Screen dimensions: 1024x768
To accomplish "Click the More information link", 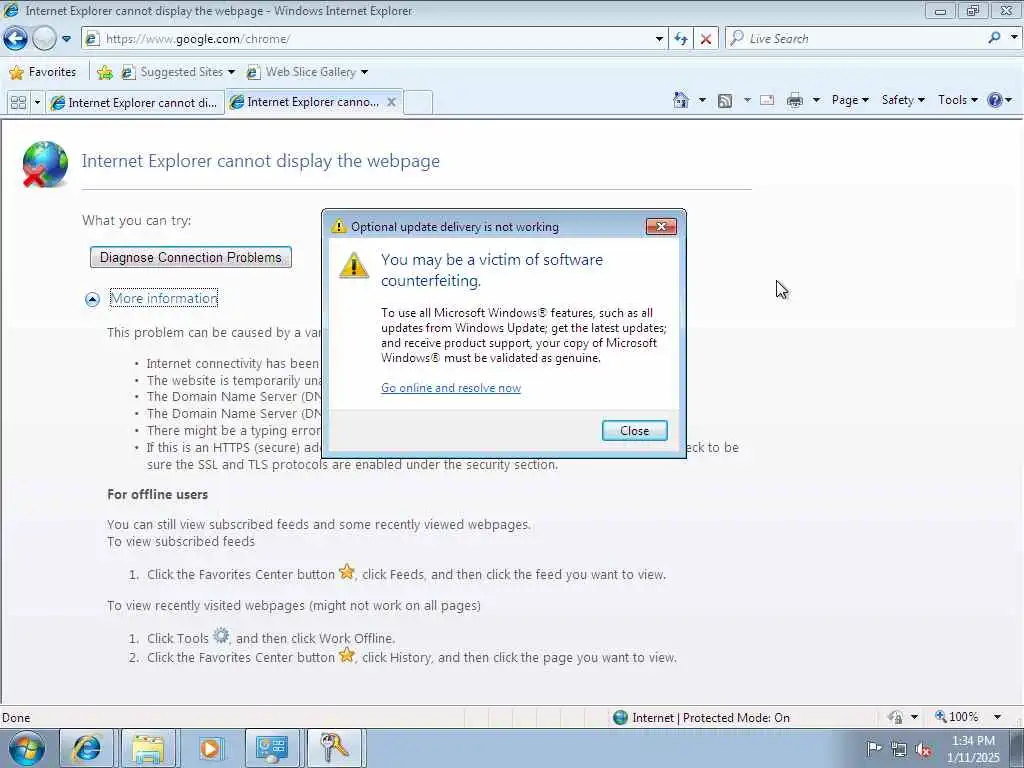I will [164, 298].
